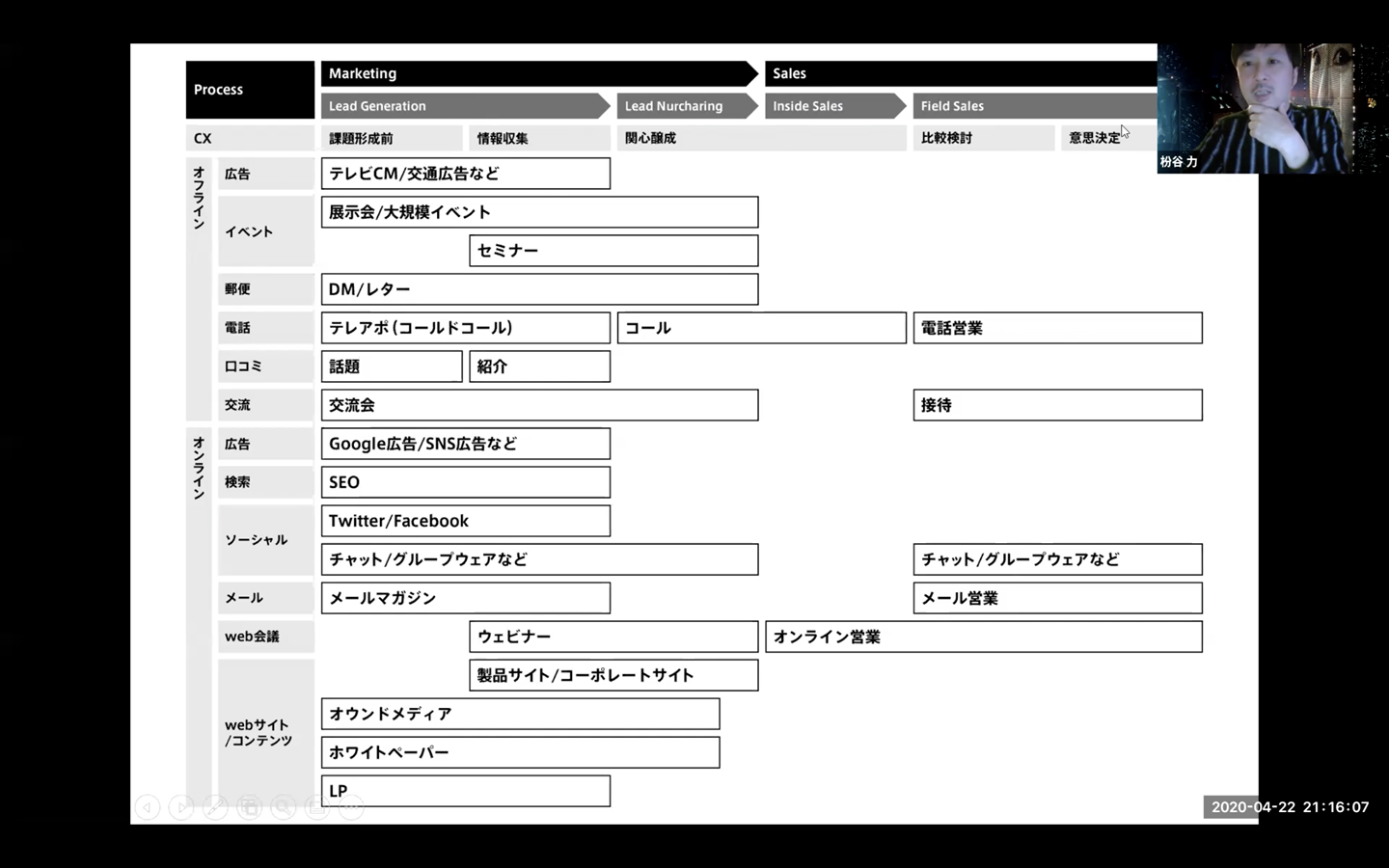Click the Process header cell
The width and height of the screenshot is (1389, 868).
tap(250, 90)
